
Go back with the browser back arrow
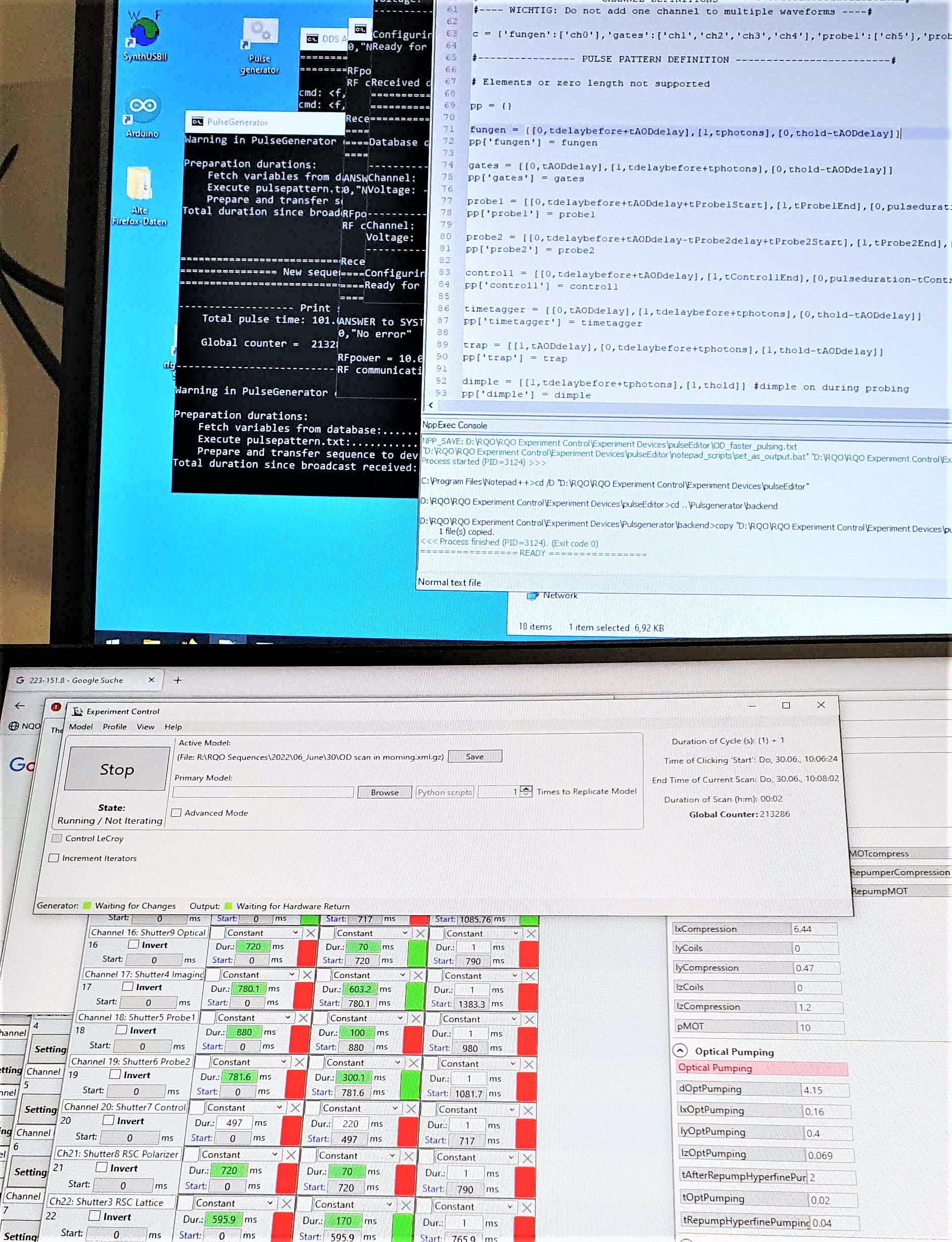point(20,706)
